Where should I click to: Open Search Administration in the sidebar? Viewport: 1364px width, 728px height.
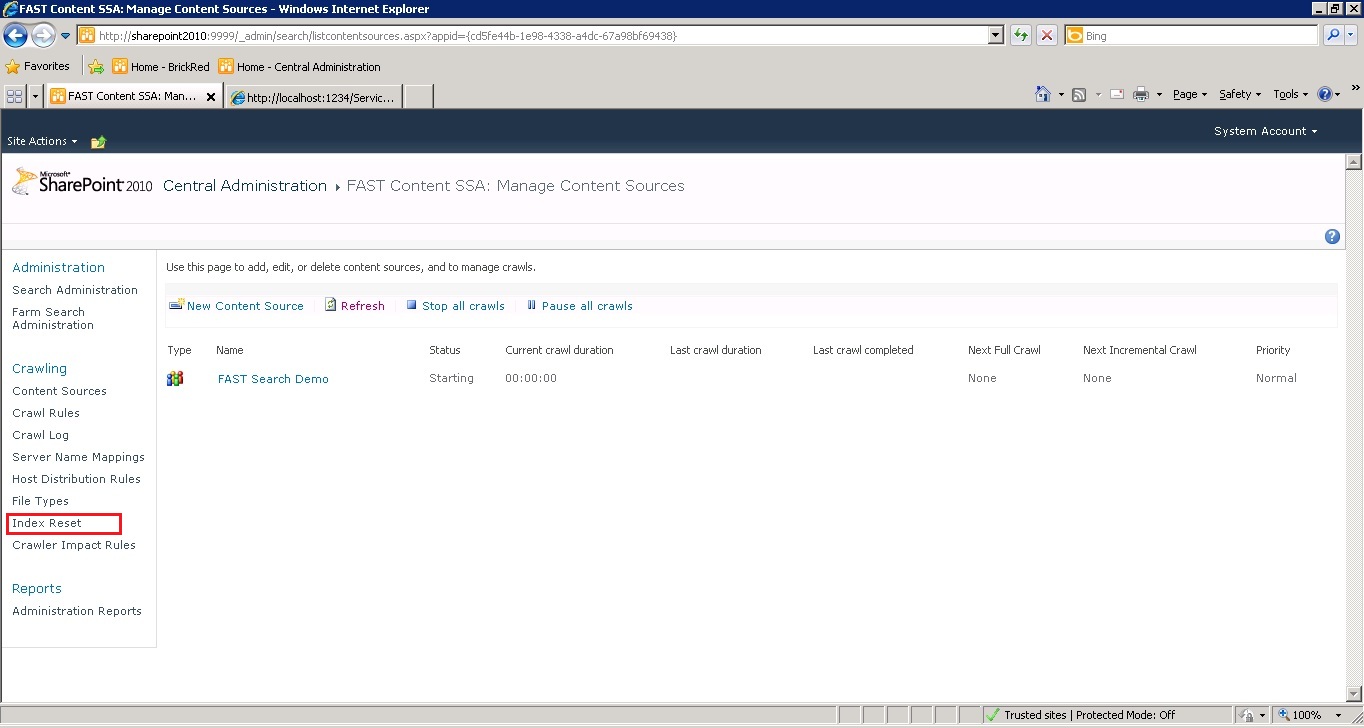point(75,290)
